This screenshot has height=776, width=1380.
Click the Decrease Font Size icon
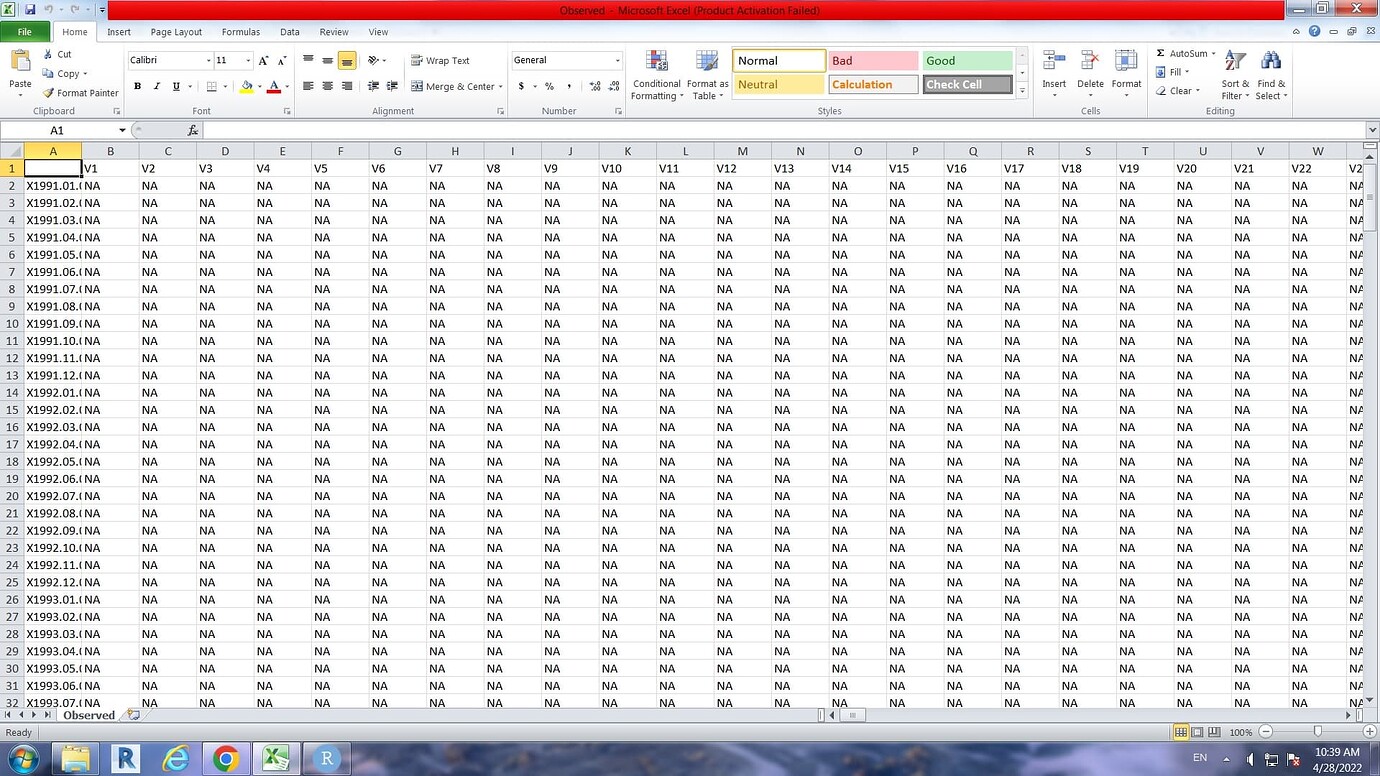[282, 60]
